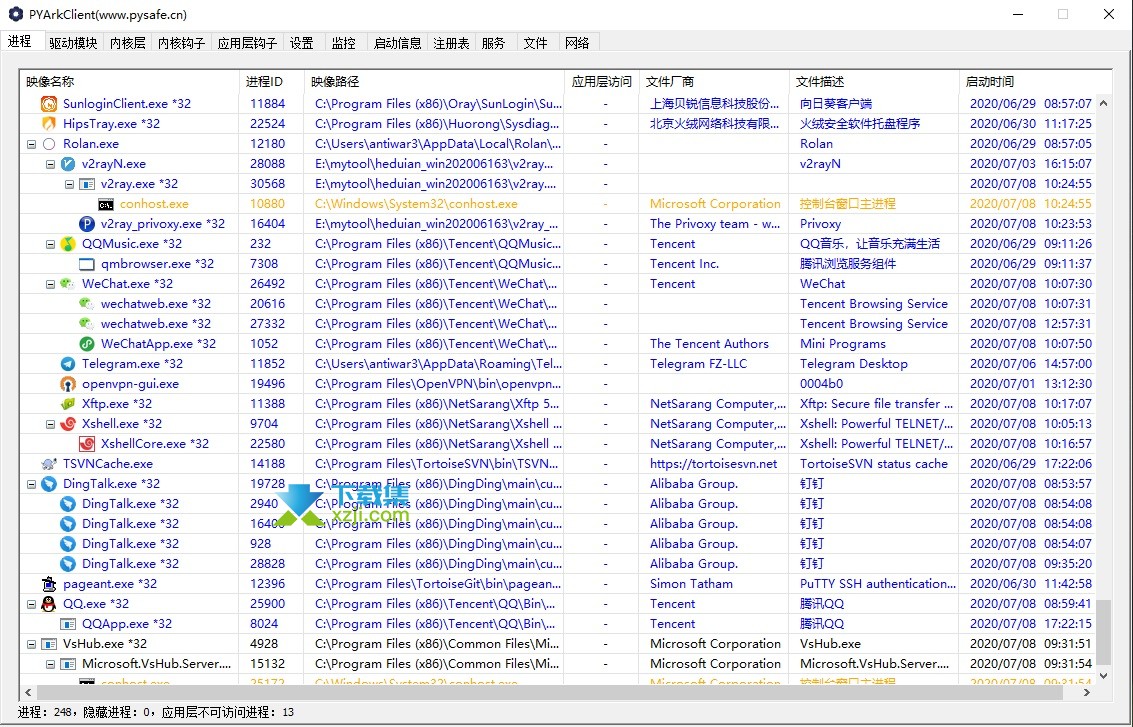Open the 设置 tab
Viewport: 1133px width, 727px height.
pyautogui.click(x=302, y=43)
